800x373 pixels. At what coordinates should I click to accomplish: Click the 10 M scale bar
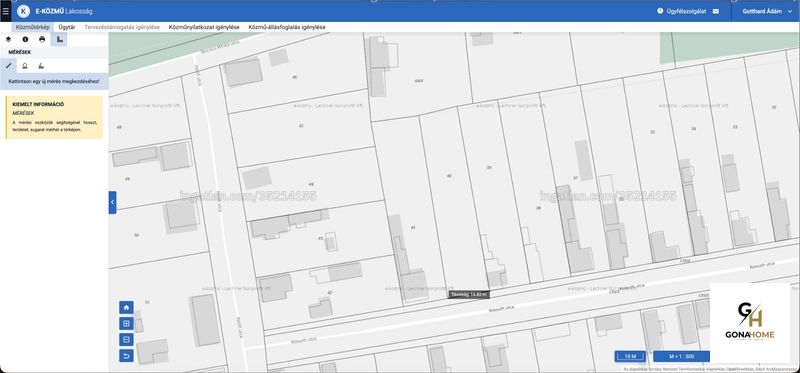(x=630, y=356)
